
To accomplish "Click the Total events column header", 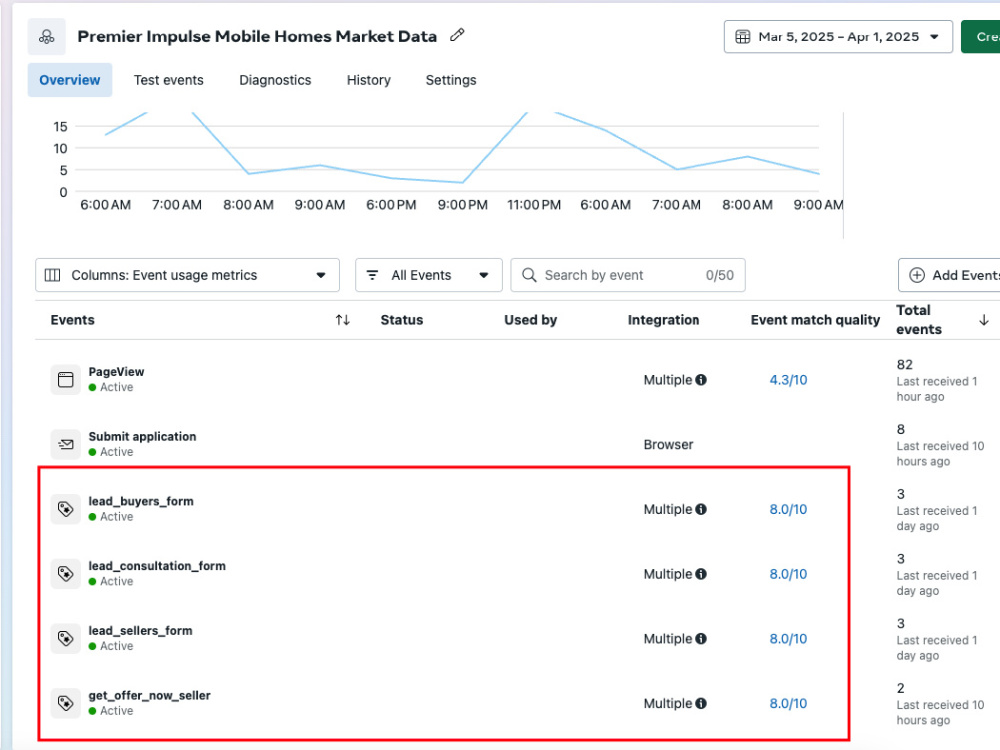I will pyautogui.click(x=918, y=320).
